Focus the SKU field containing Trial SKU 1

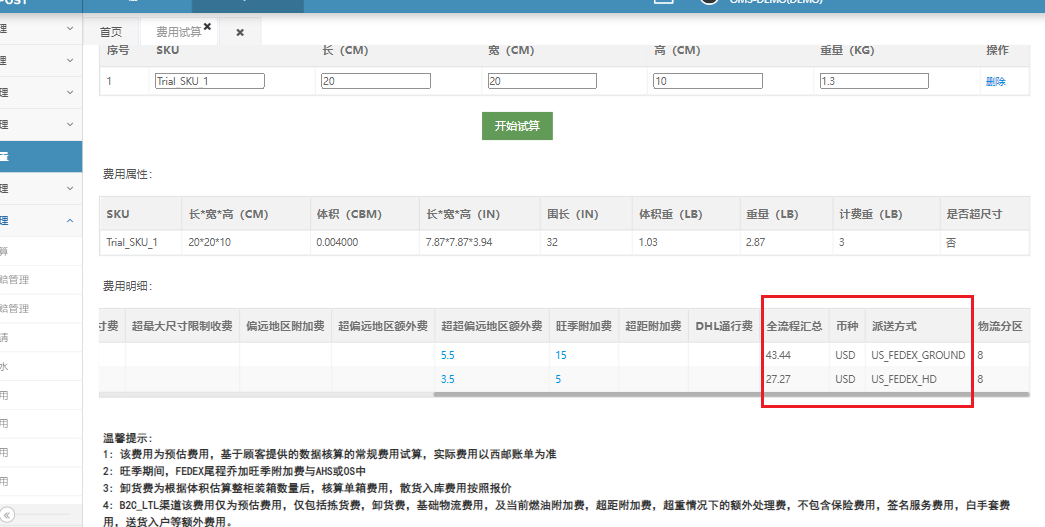210,81
